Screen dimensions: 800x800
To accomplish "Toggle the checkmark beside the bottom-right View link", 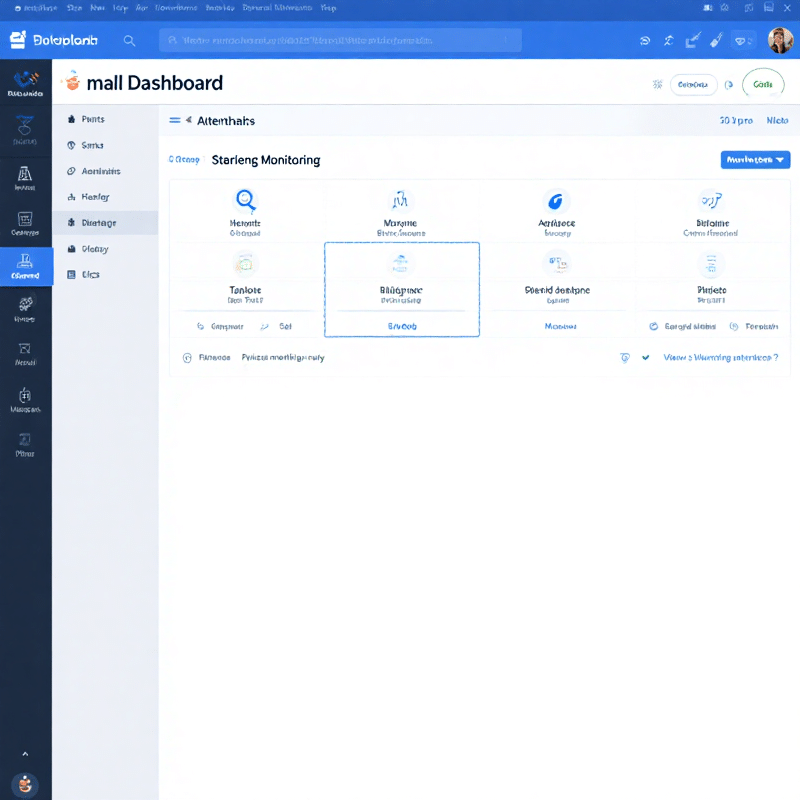I will [646, 357].
